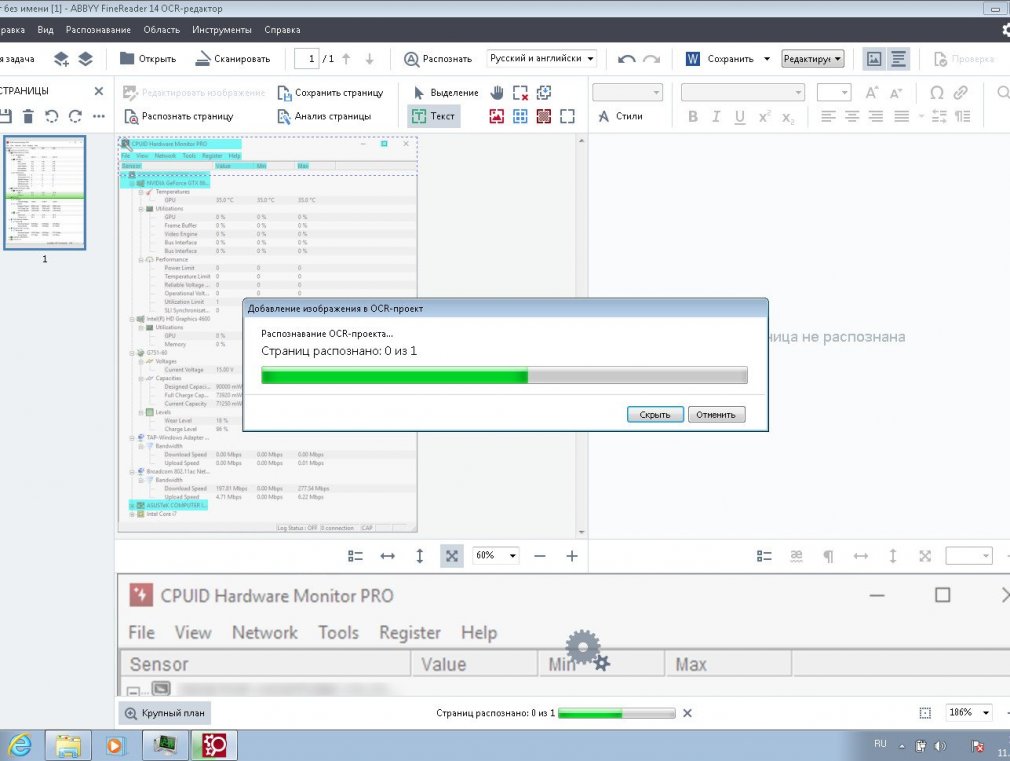
Task: Click Сохранить страницу button
Action: 330,93
